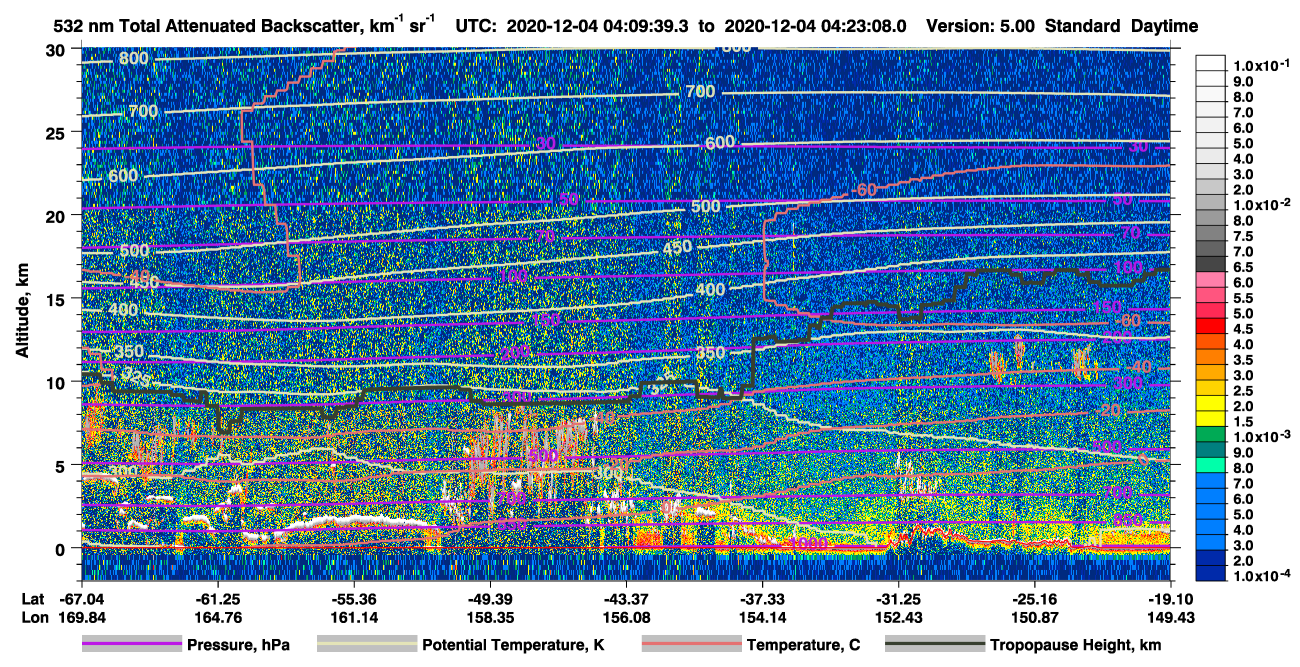Click longitude value '152.43'
The width and height of the screenshot is (1300, 667).
tap(898, 618)
